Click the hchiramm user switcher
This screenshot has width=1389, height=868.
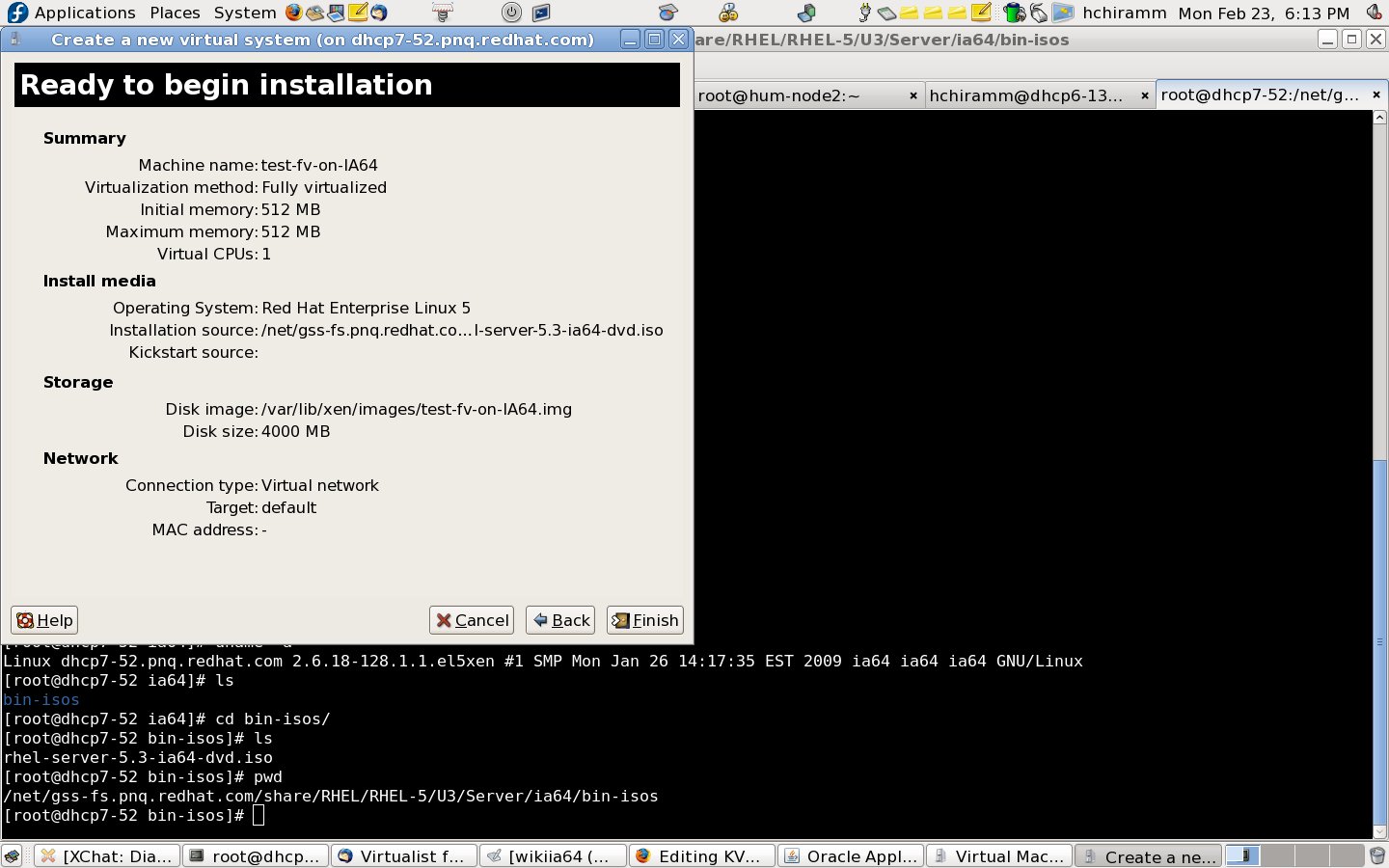[1125, 13]
